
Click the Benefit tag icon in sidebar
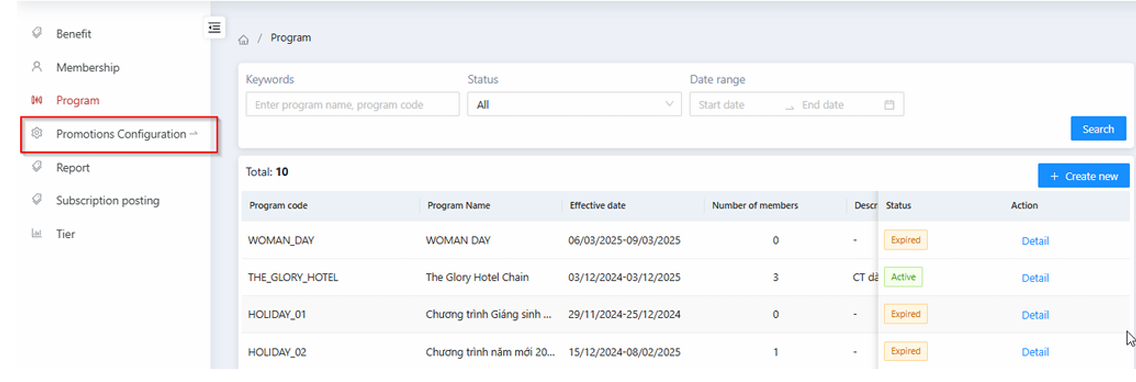click(37, 33)
